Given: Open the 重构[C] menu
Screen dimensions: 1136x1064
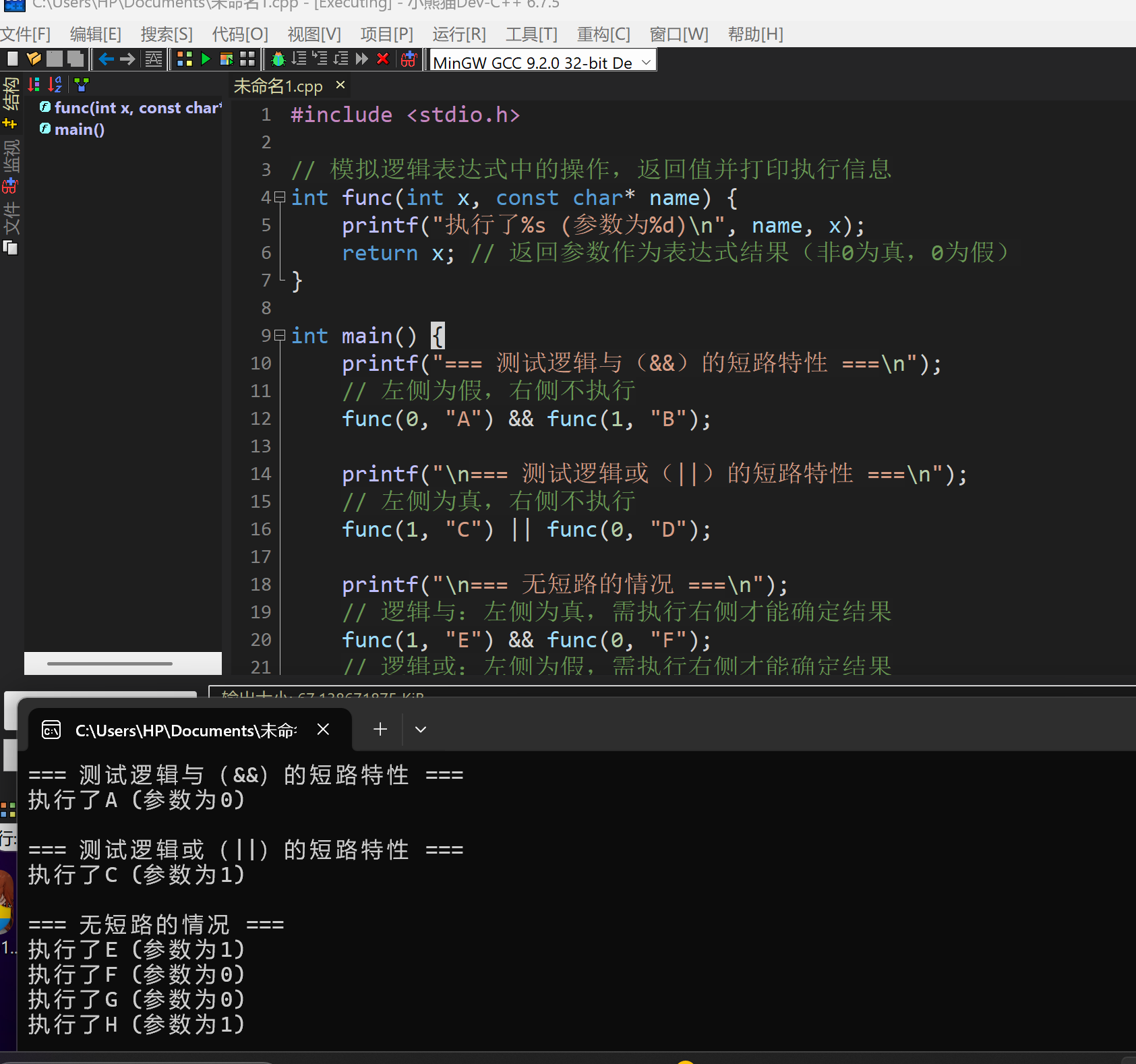Looking at the screenshot, I should pyautogui.click(x=603, y=34).
